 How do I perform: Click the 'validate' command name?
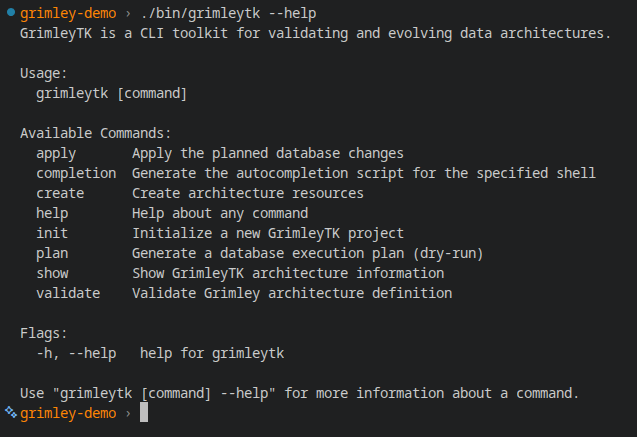tap(68, 293)
